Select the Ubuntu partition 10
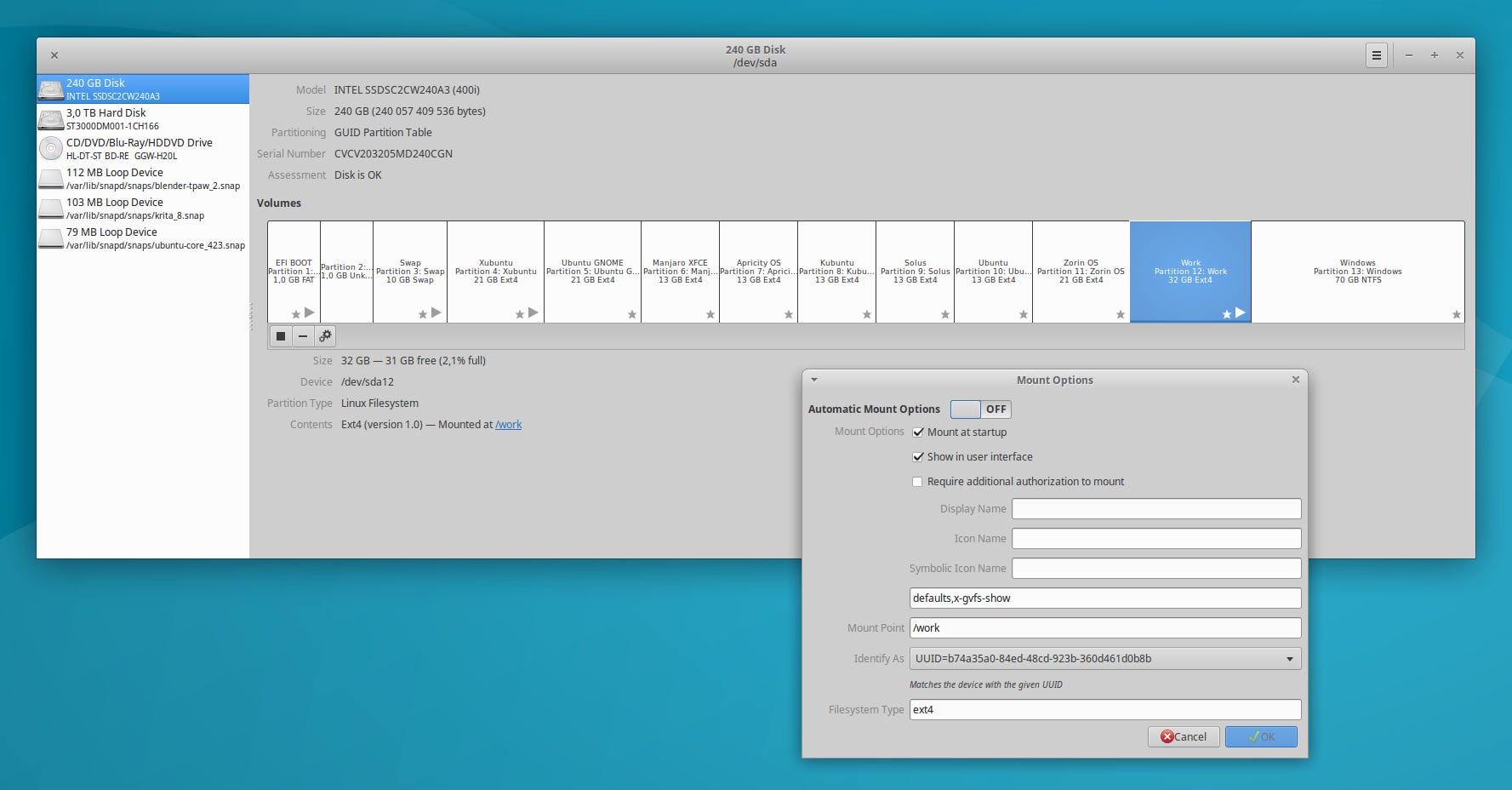Image resolution: width=1512 pixels, height=790 pixels. pos(993,272)
